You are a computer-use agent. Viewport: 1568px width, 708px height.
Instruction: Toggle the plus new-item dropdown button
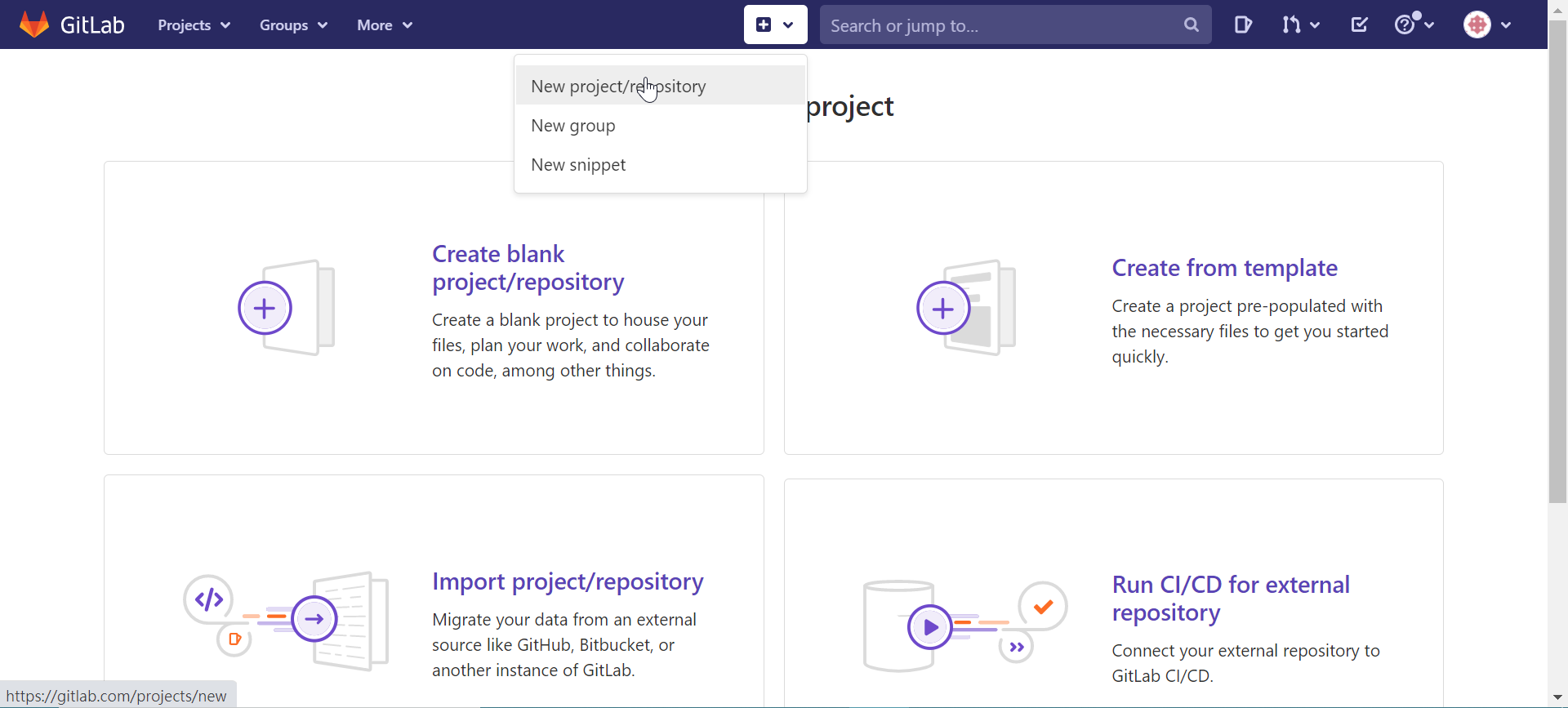(775, 24)
